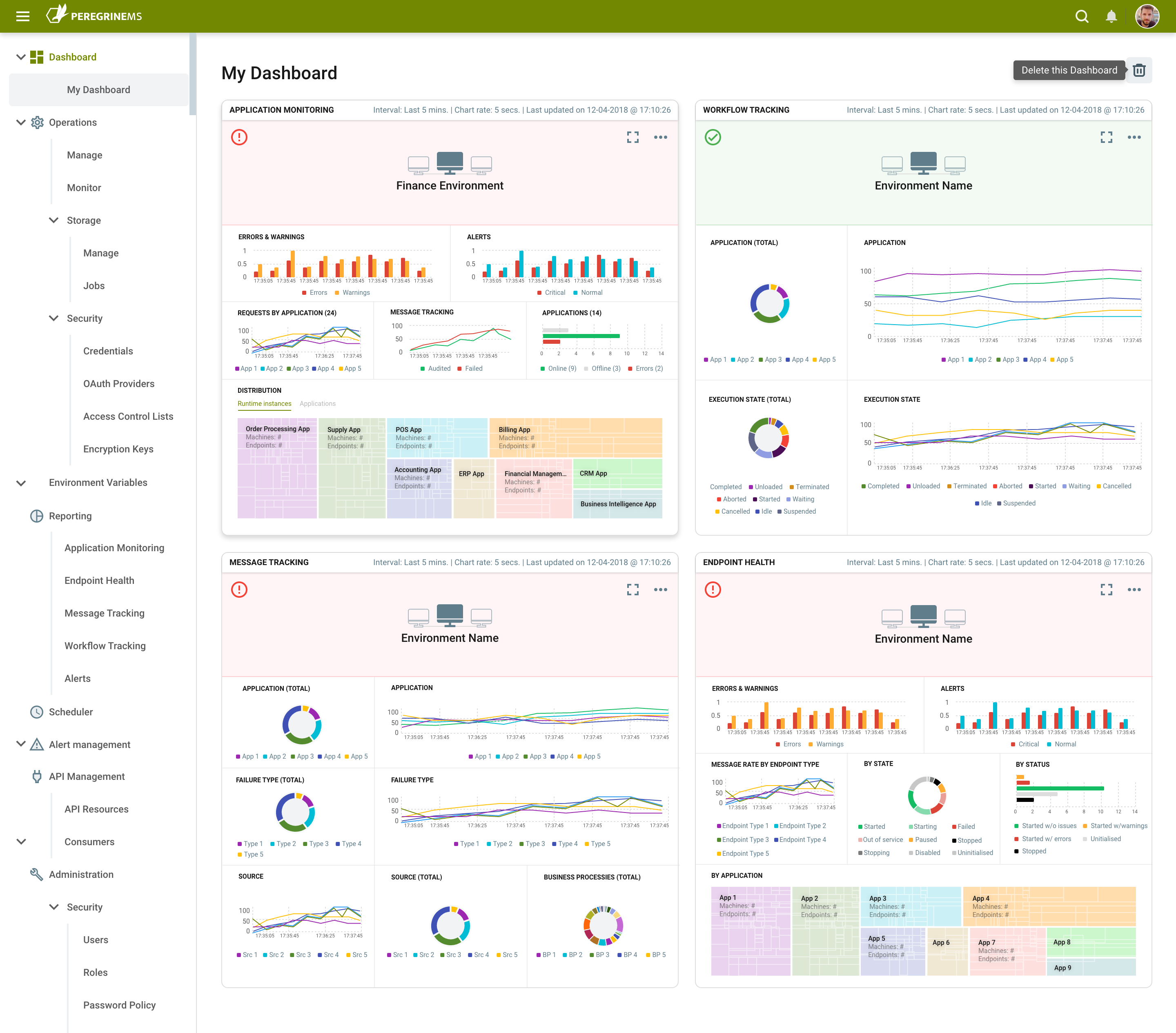1176x1033 pixels.
Task: Open Access Control Lists link
Action: tap(128, 416)
